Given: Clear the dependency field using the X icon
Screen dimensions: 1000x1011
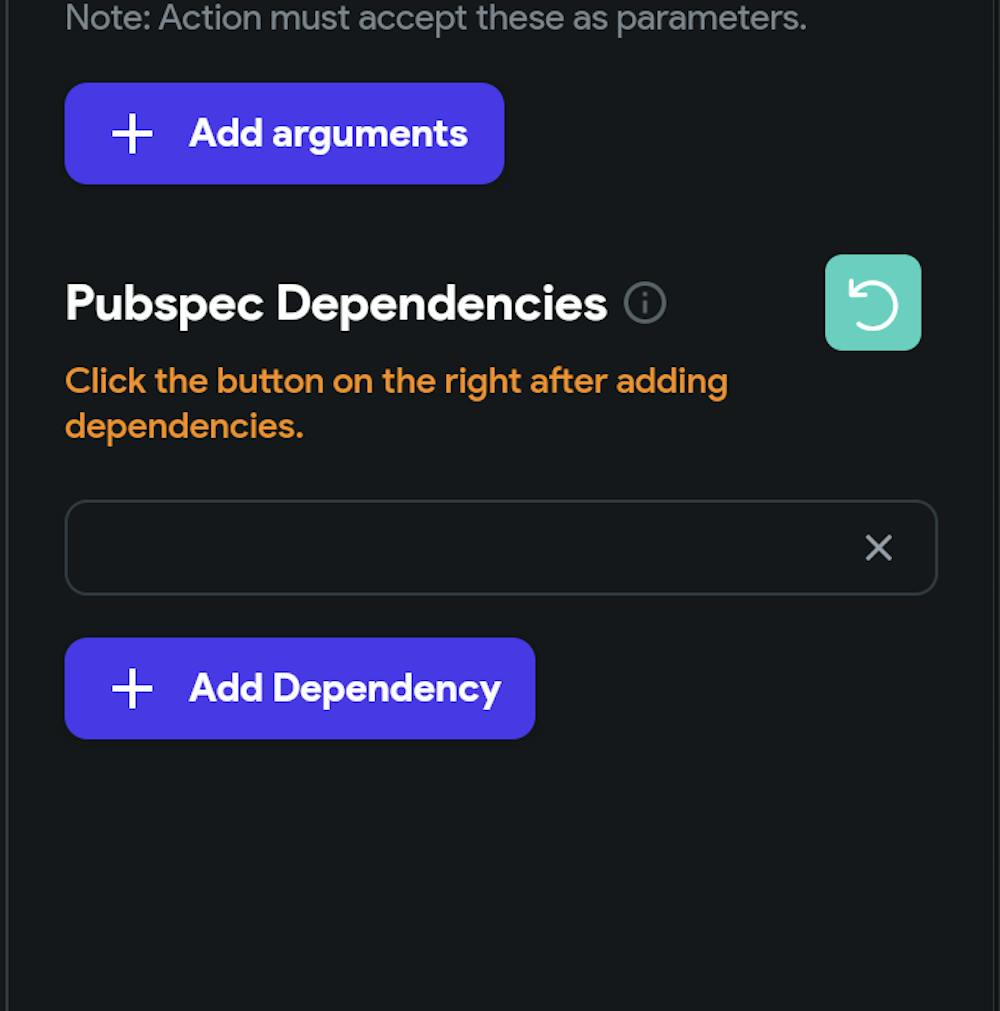Looking at the screenshot, I should [878, 547].
